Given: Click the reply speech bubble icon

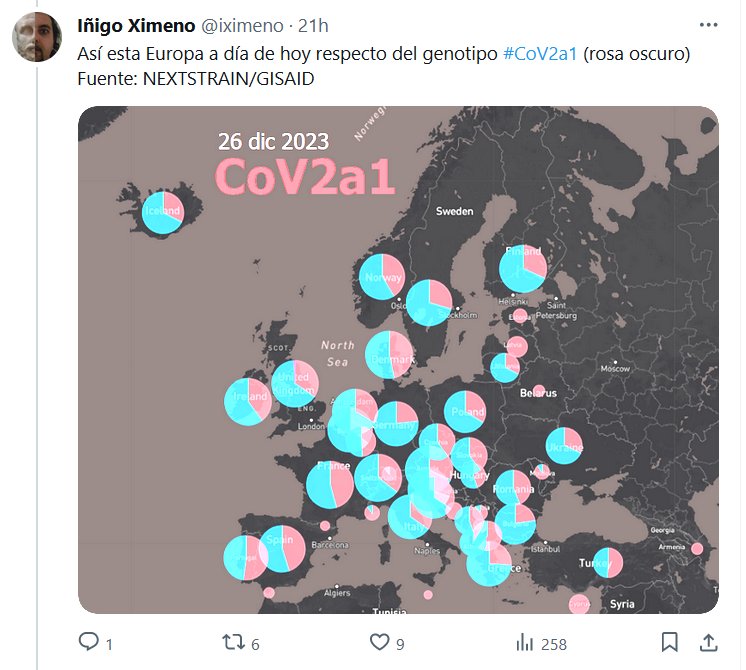Looking at the screenshot, I should (x=88, y=642).
